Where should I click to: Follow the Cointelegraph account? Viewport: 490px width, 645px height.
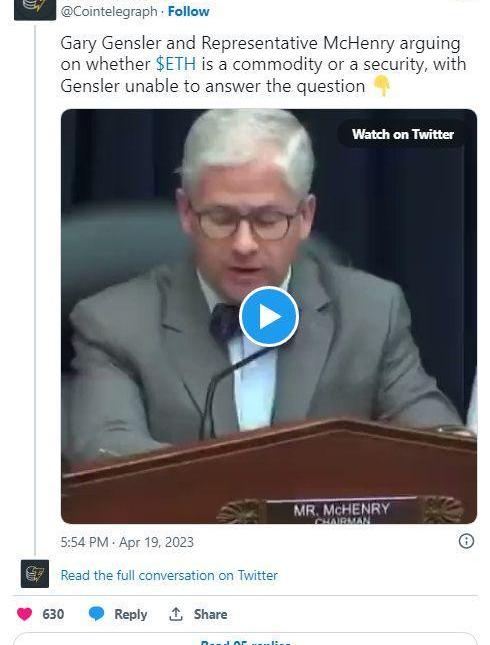point(188,11)
